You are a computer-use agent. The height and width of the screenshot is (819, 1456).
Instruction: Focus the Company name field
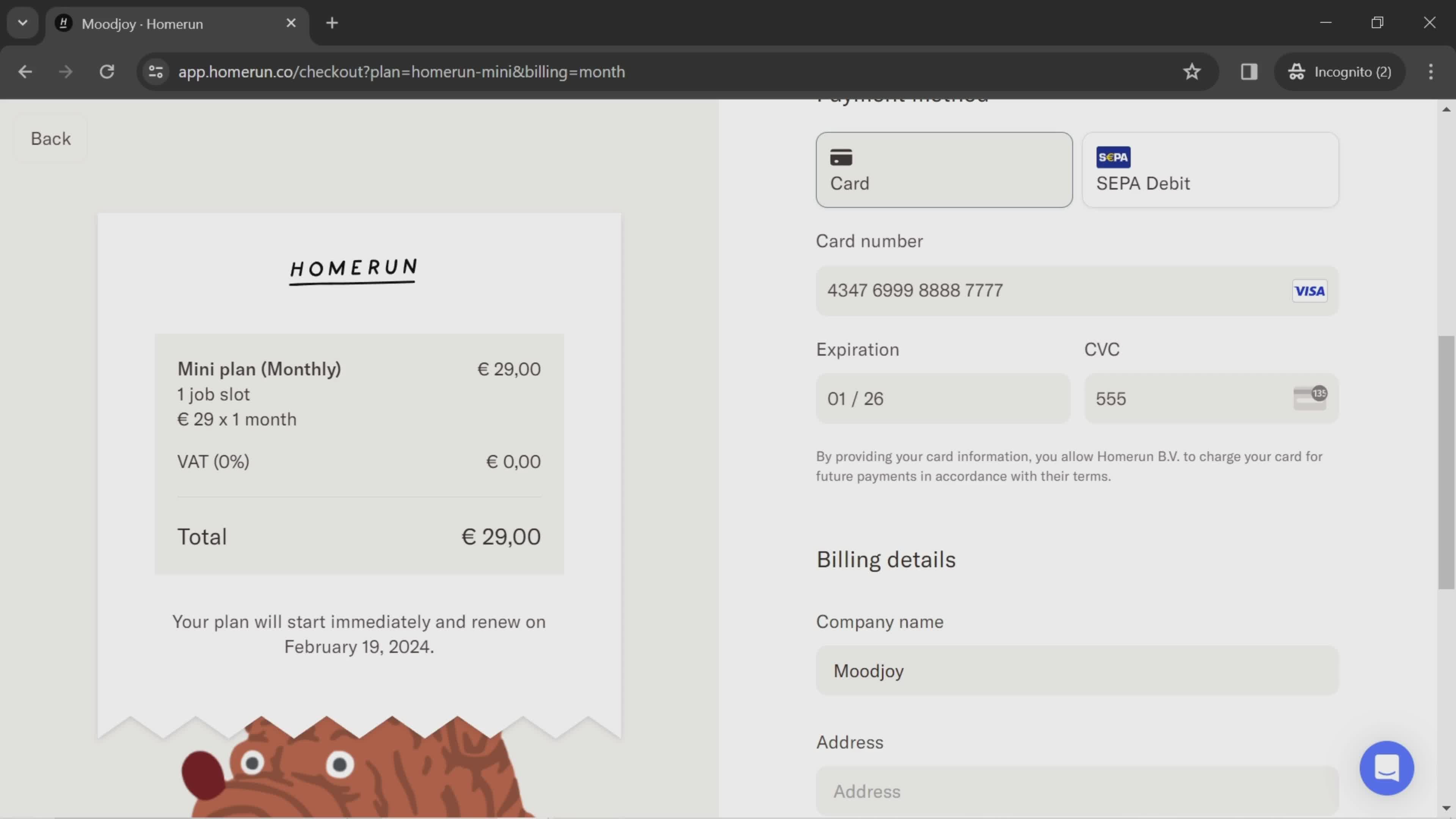1077,670
